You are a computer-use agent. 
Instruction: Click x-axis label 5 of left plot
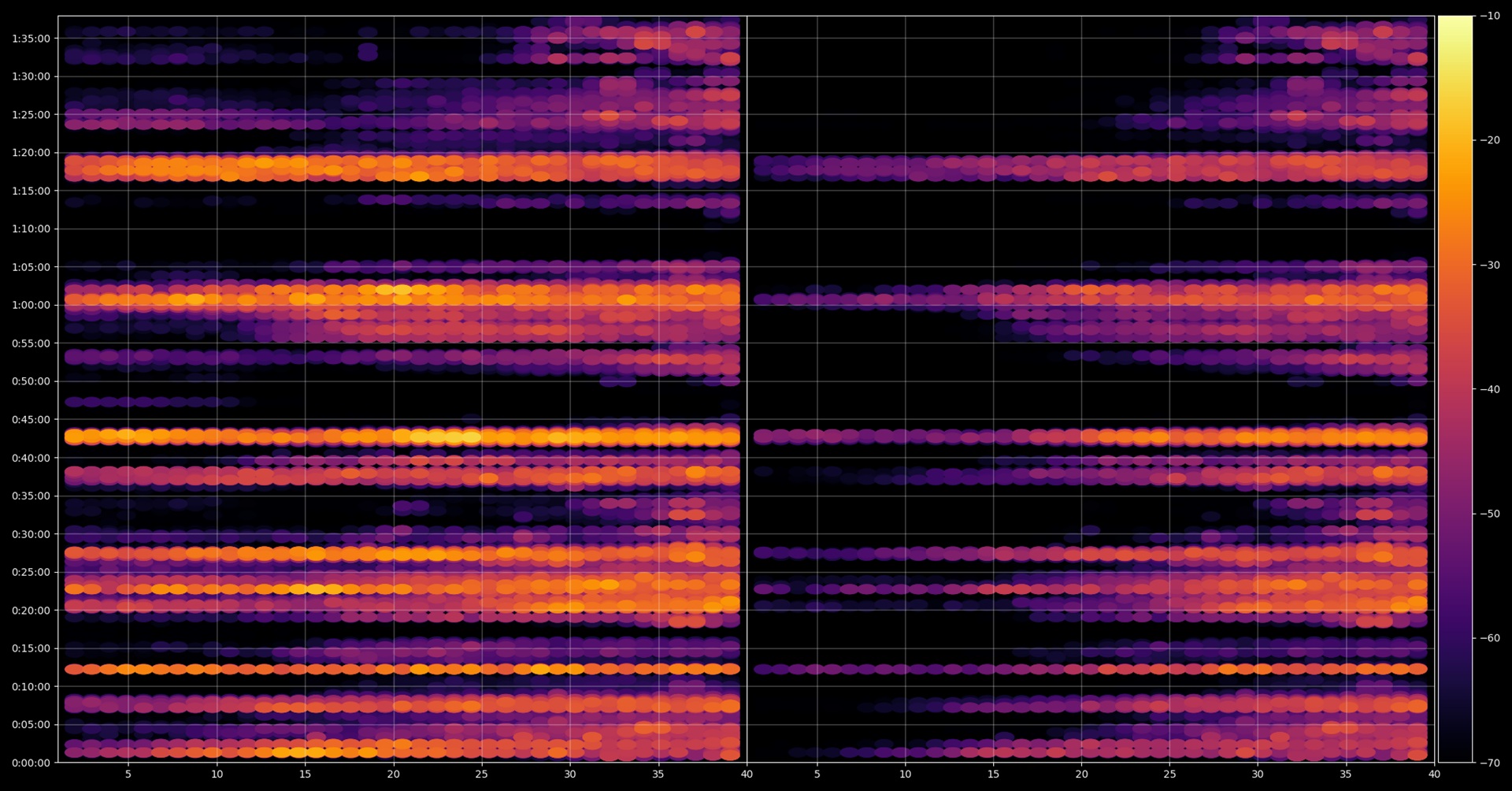(128, 774)
